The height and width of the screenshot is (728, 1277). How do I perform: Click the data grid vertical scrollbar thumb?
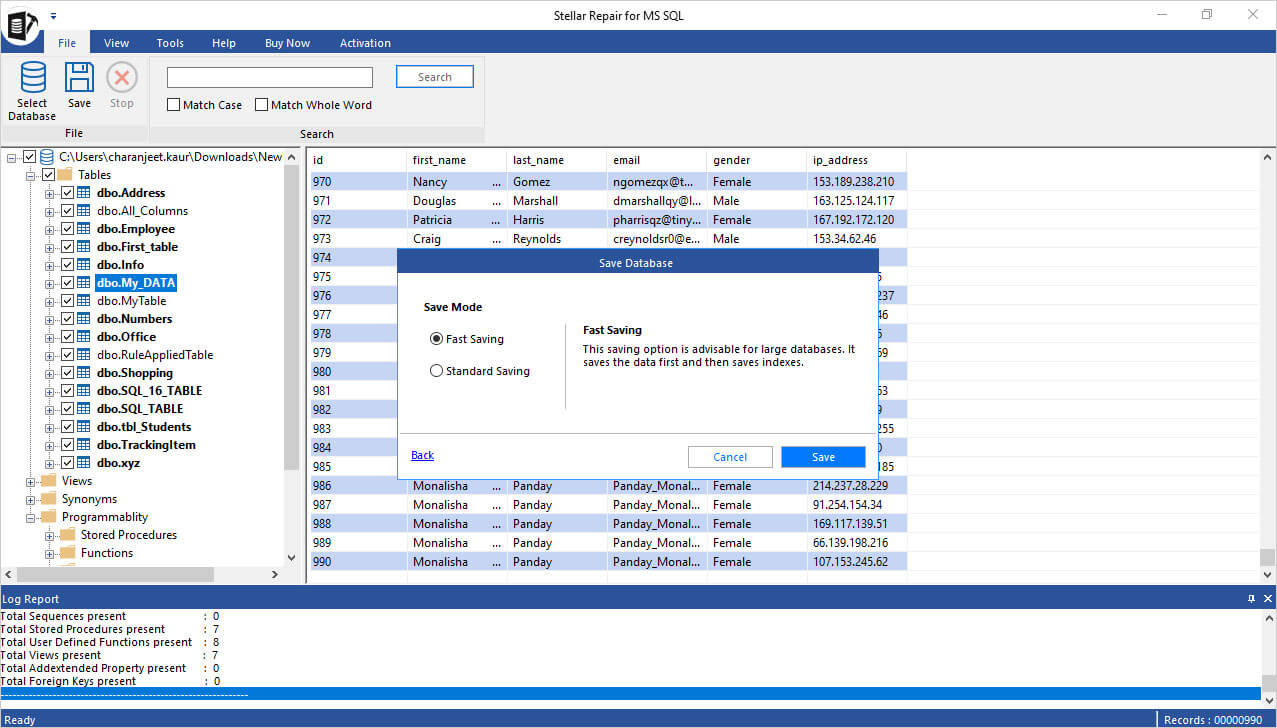[1268, 557]
